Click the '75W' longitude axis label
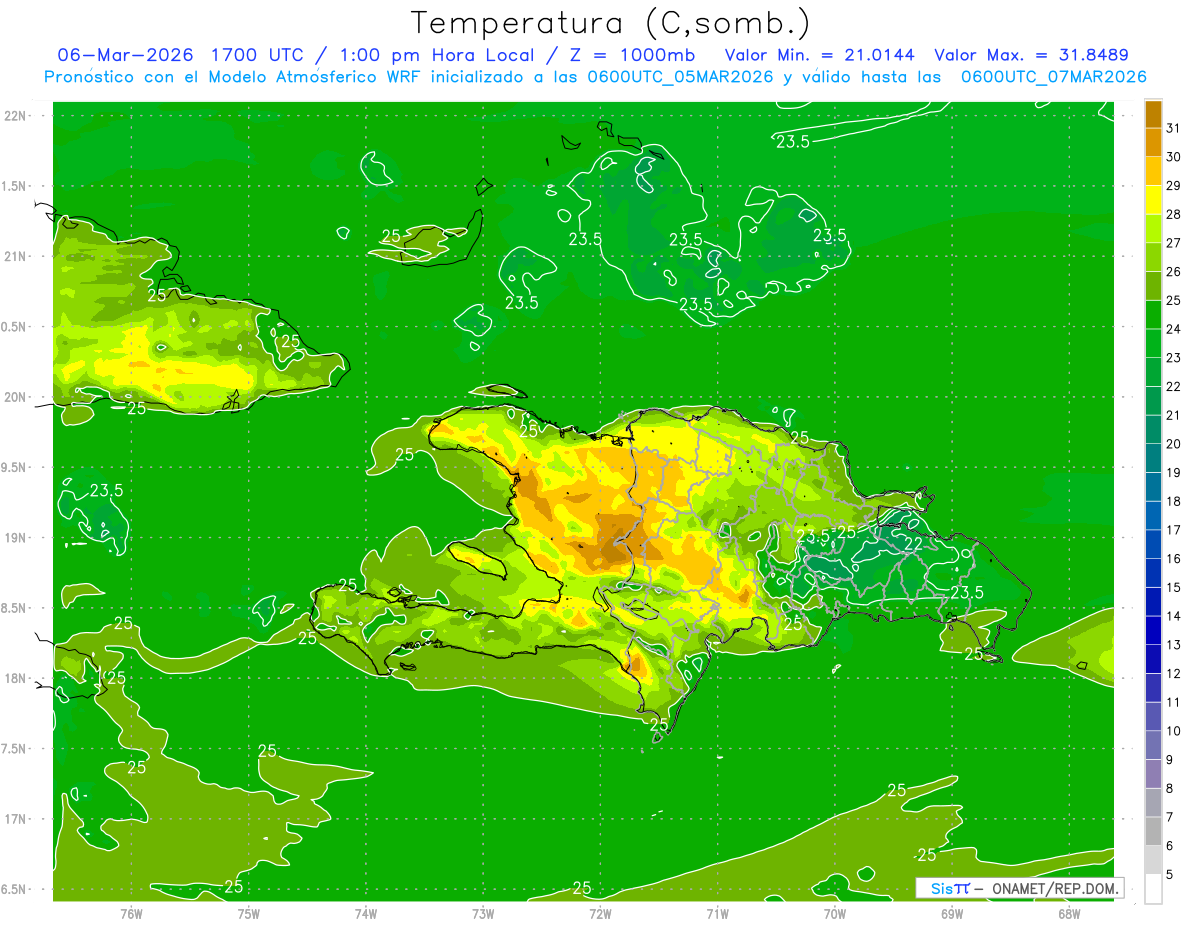Image resolution: width=1200 pixels, height=927 pixels. tap(249, 914)
